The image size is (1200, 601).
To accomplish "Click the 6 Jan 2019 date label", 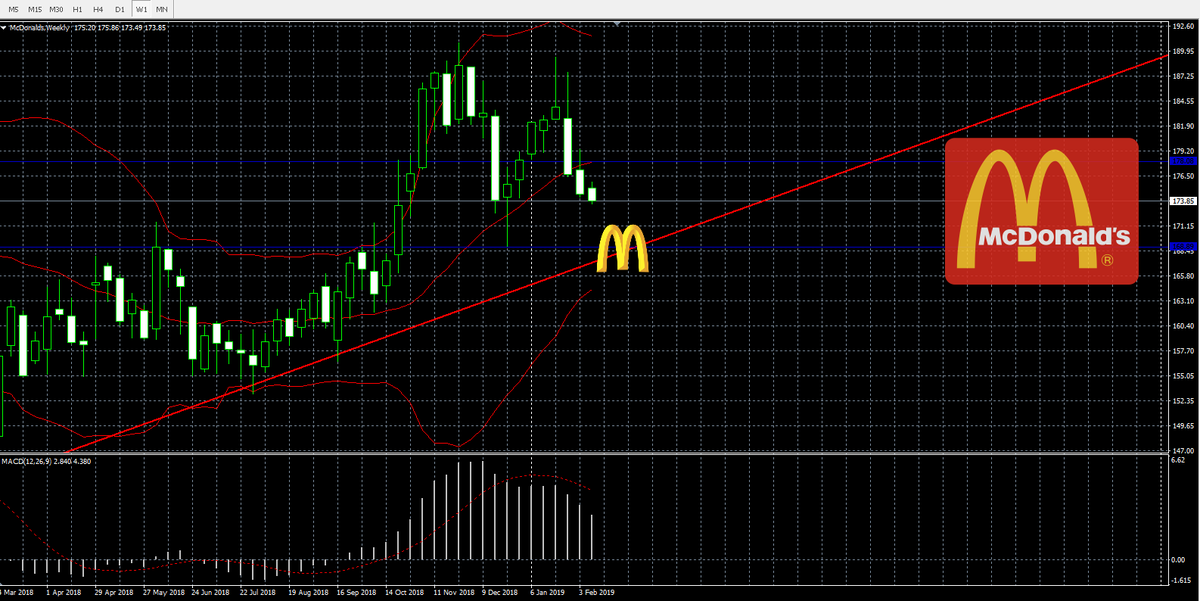I will click(x=547, y=592).
